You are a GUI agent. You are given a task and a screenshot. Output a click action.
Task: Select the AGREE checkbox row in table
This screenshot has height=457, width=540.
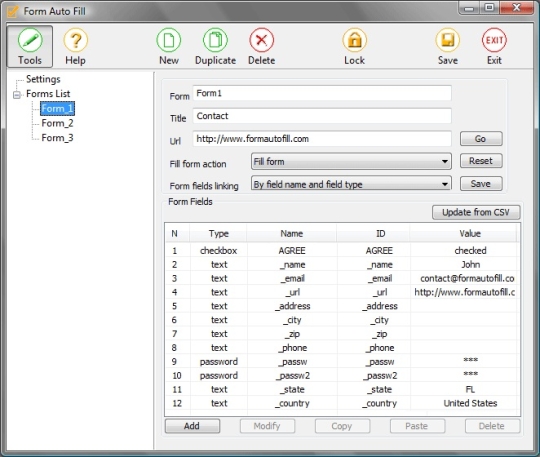(x=343, y=250)
